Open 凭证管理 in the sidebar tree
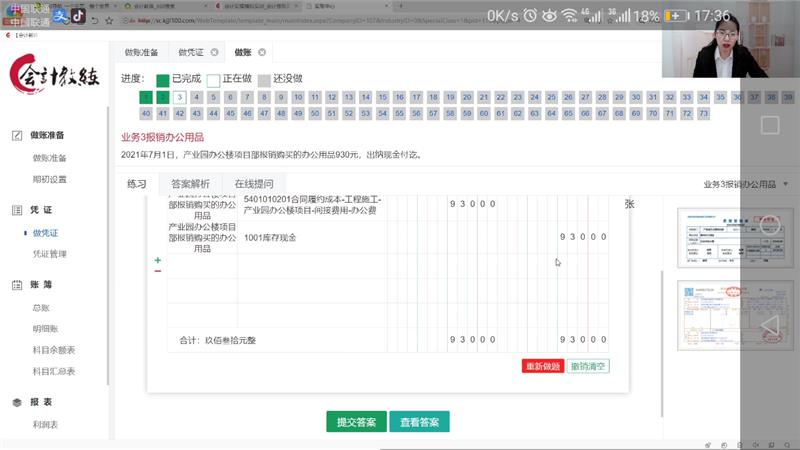Image resolution: width=800 pixels, height=450 pixels. click(x=50, y=254)
